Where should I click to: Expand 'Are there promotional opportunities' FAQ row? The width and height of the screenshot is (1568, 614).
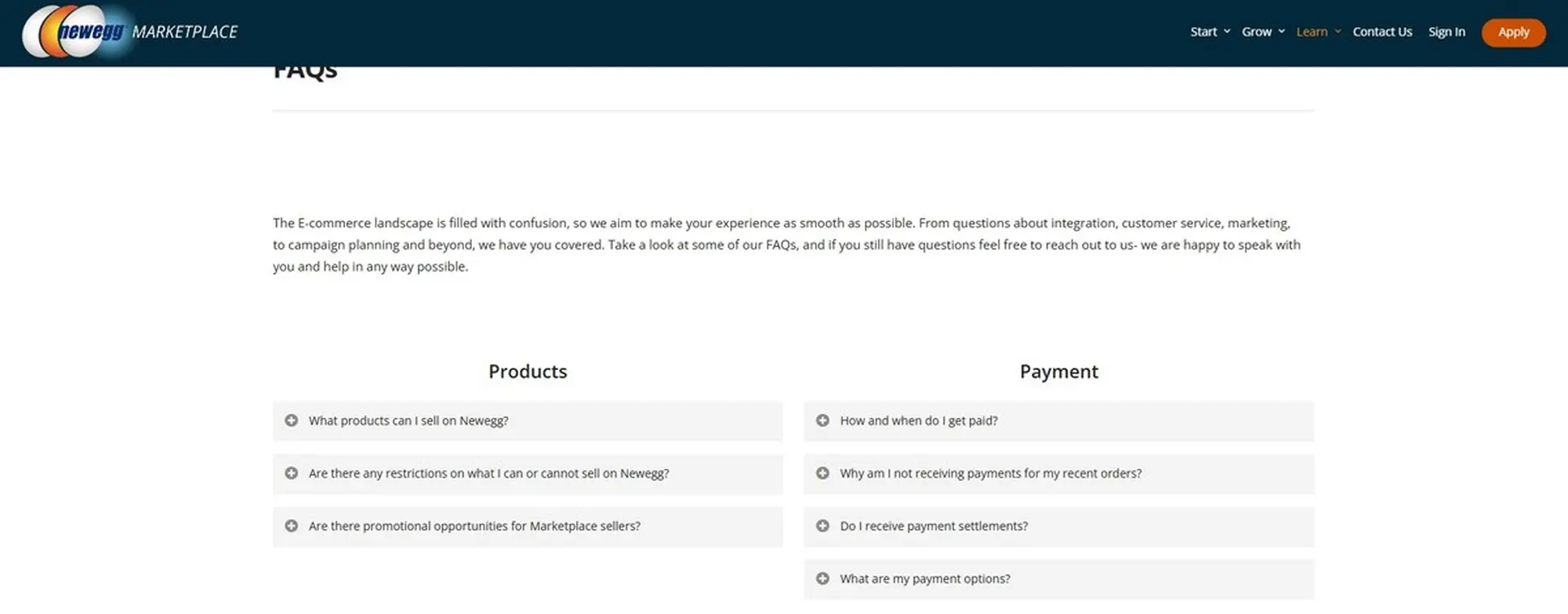(474, 526)
